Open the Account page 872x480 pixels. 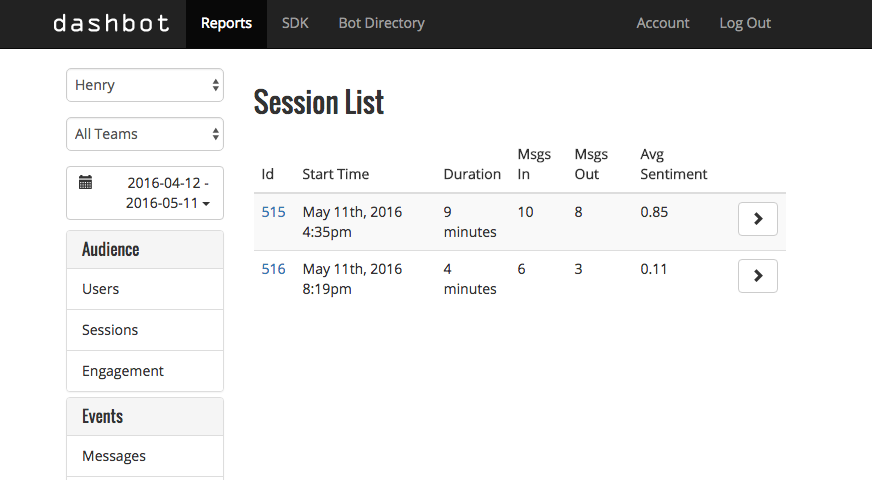point(663,23)
